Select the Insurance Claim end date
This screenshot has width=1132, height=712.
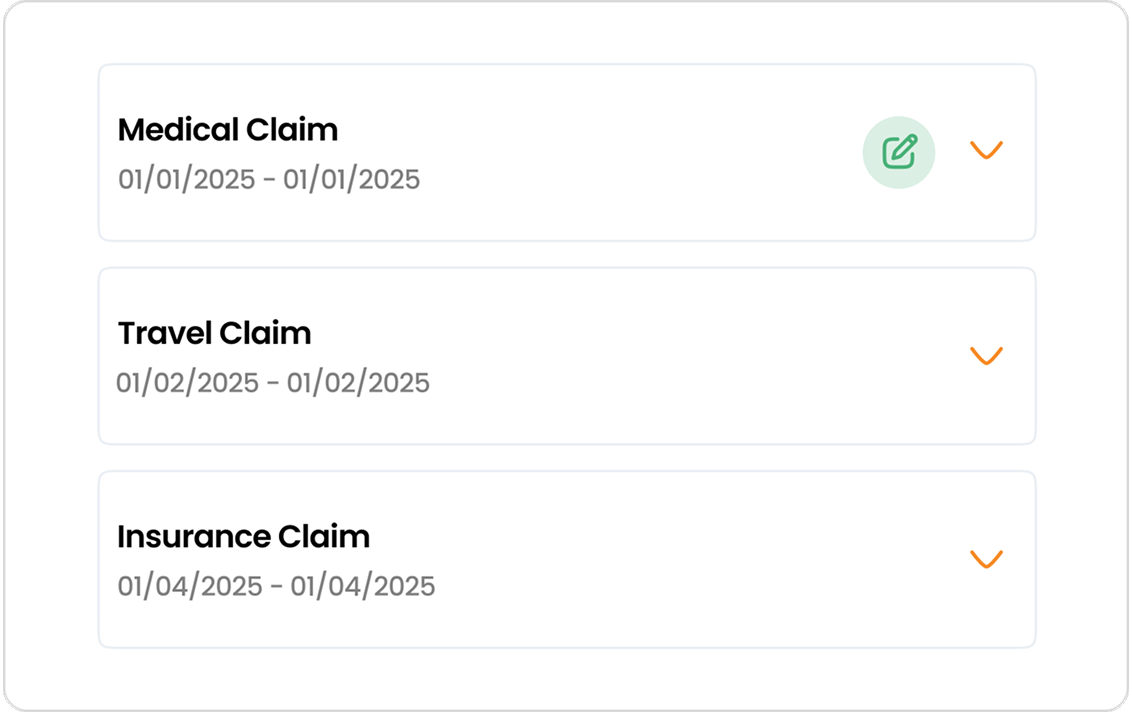coord(362,586)
